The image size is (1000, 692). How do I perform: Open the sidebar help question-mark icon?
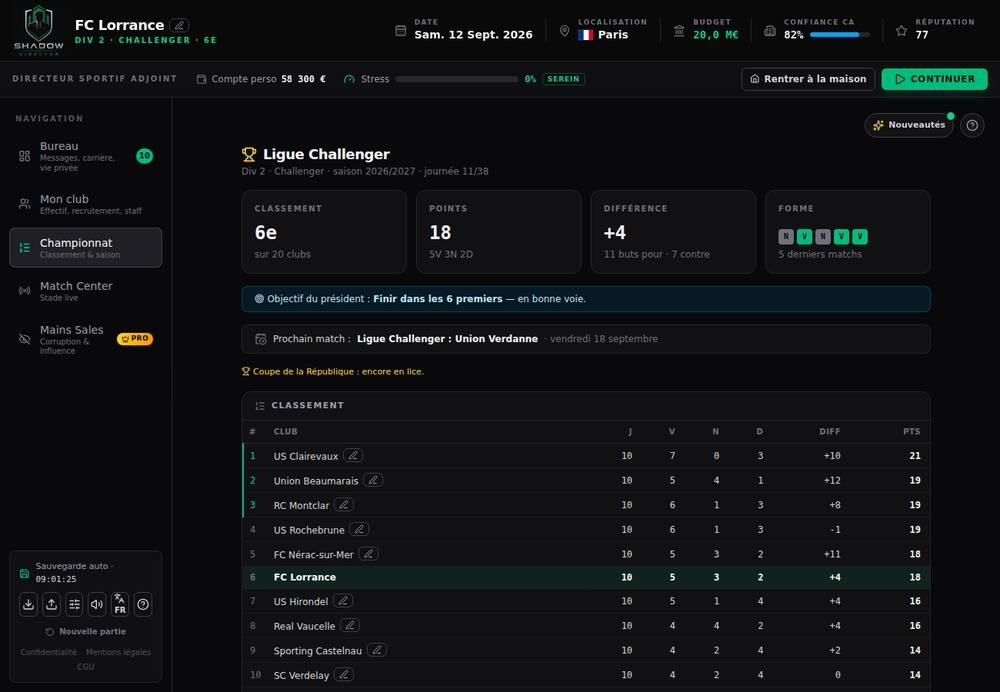pyautogui.click(x=143, y=605)
